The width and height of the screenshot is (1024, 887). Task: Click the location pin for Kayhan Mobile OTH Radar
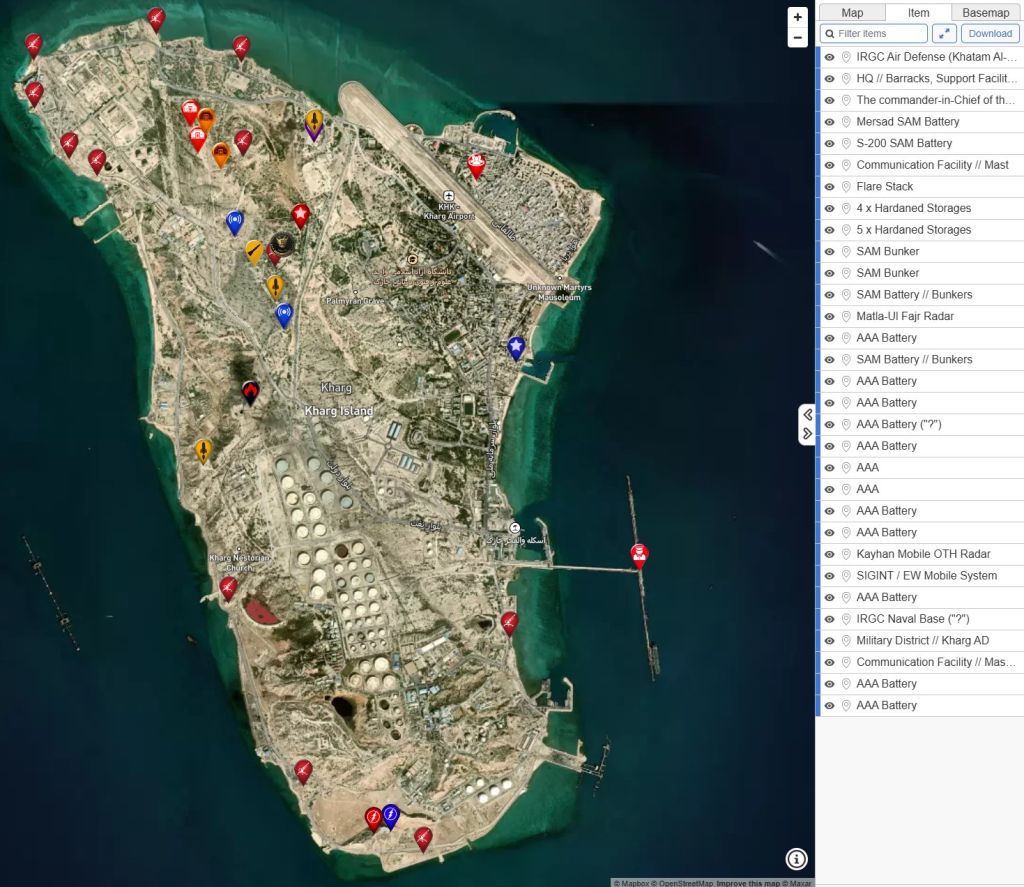click(x=846, y=554)
